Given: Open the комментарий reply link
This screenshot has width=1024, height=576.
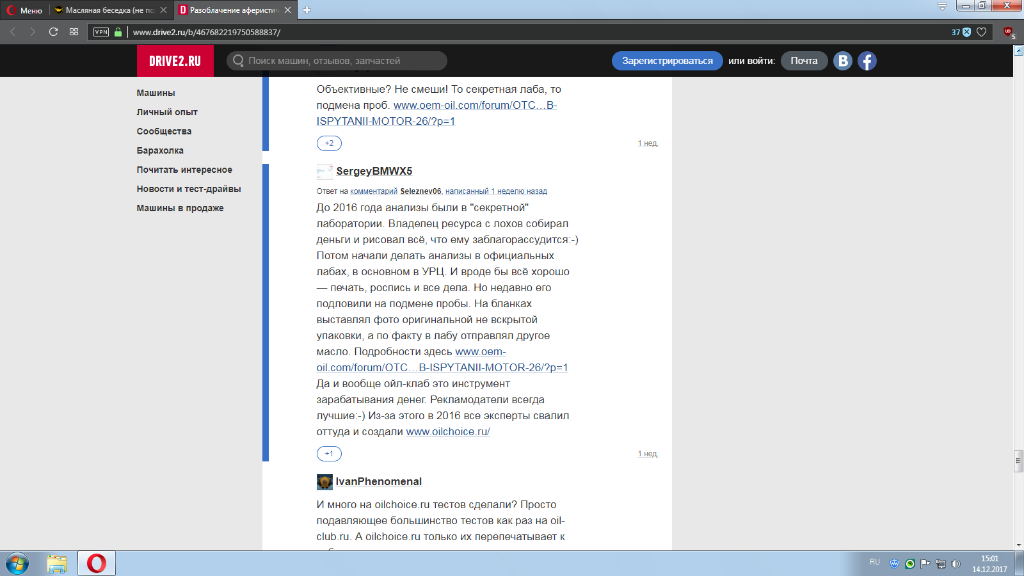Looking at the screenshot, I should pos(374,191).
